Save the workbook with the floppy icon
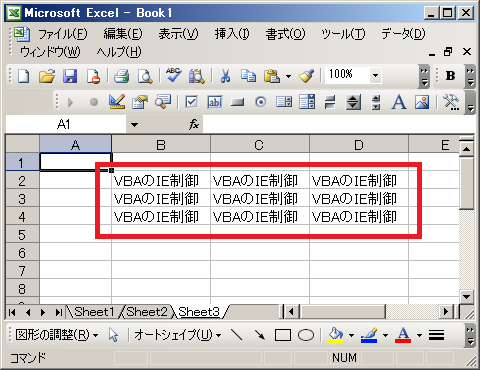 click(70, 76)
